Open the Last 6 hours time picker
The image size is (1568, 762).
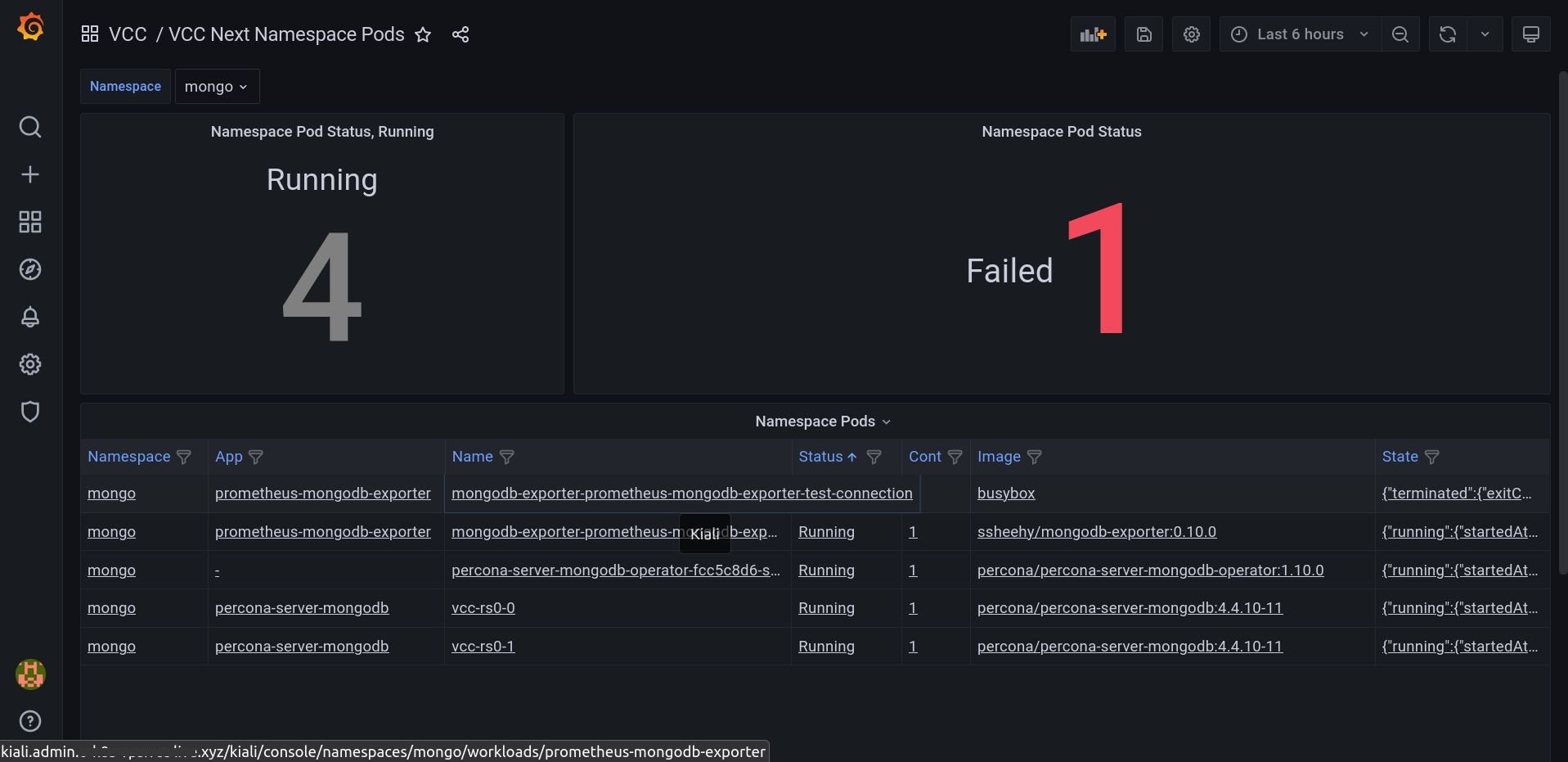pyautogui.click(x=1301, y=34)
